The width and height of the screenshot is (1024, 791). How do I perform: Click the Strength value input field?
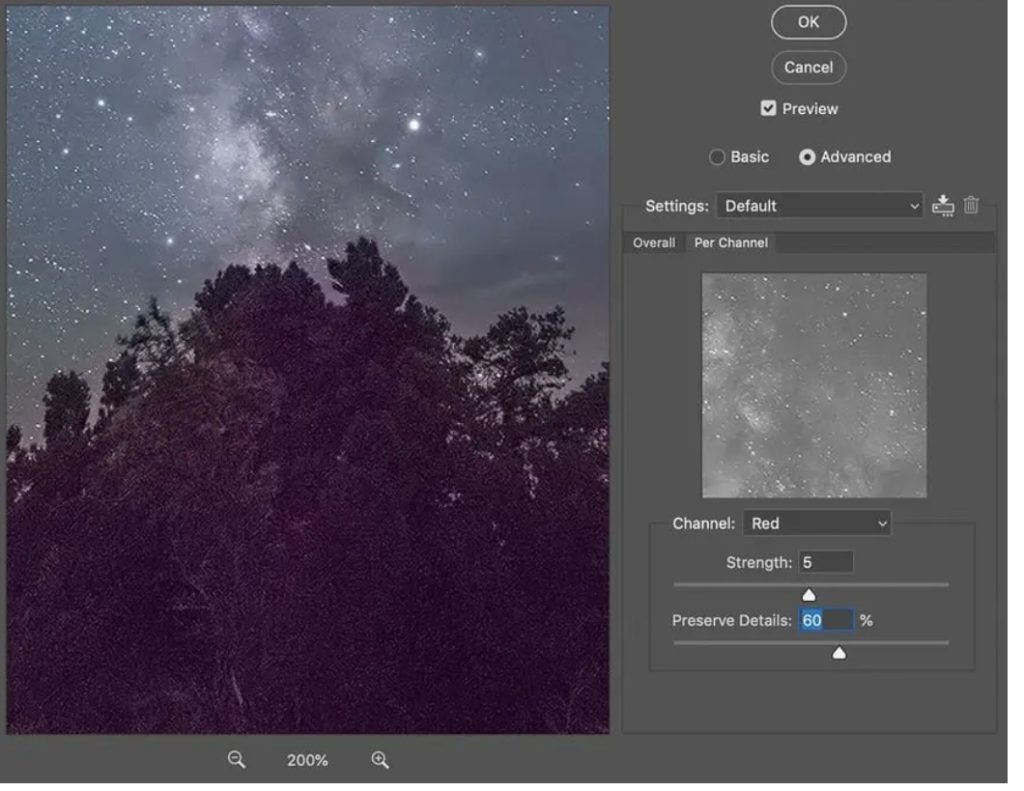(x=825, y=563)
